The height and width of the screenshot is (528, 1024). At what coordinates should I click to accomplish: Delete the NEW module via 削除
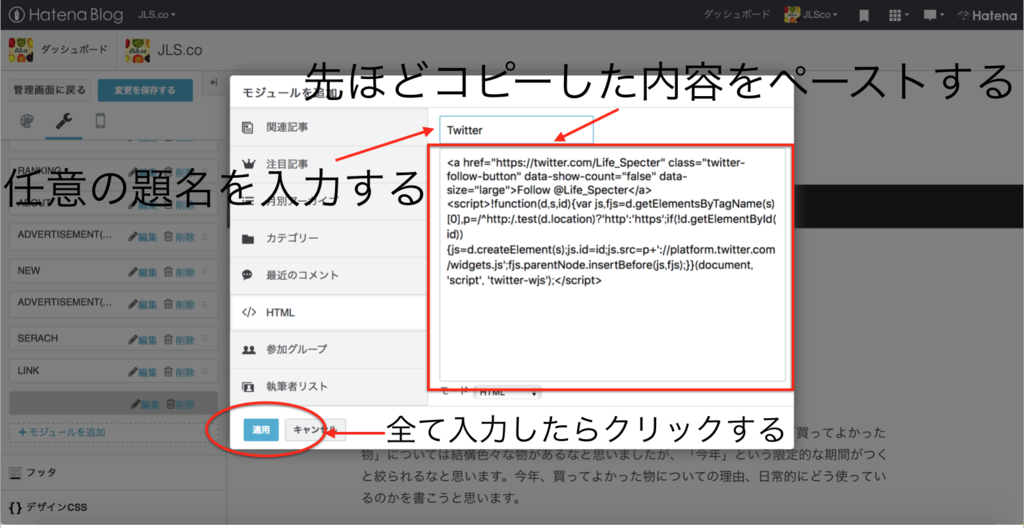[179, 272]
